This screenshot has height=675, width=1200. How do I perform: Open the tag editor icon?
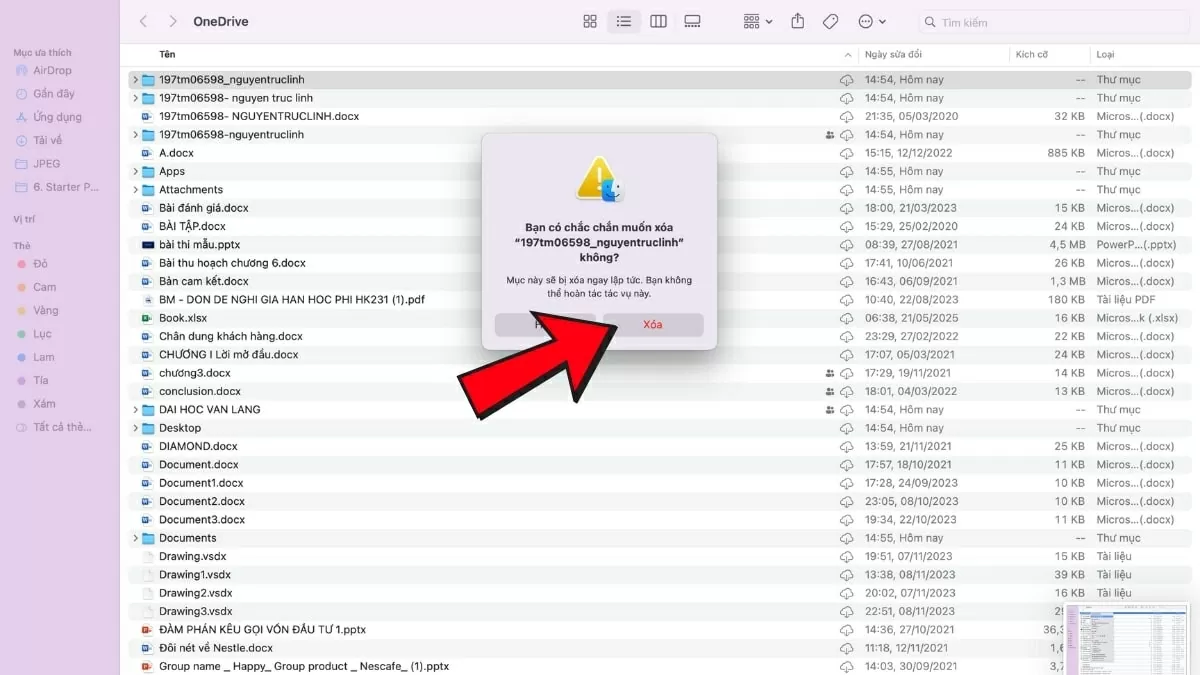click(x=830, y=22)
